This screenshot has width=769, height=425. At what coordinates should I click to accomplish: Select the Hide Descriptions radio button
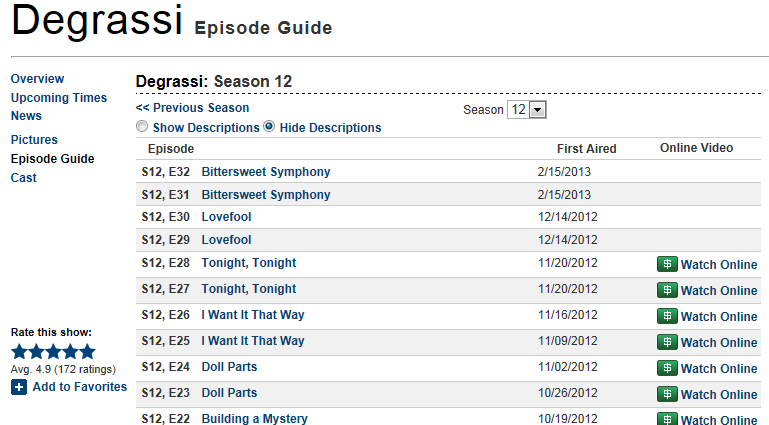[269, 127]
